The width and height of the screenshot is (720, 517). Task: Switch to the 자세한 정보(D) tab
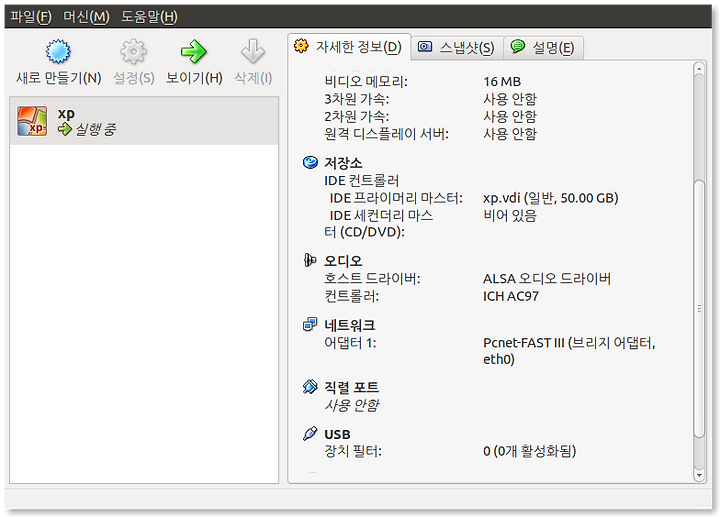[349, 47]
